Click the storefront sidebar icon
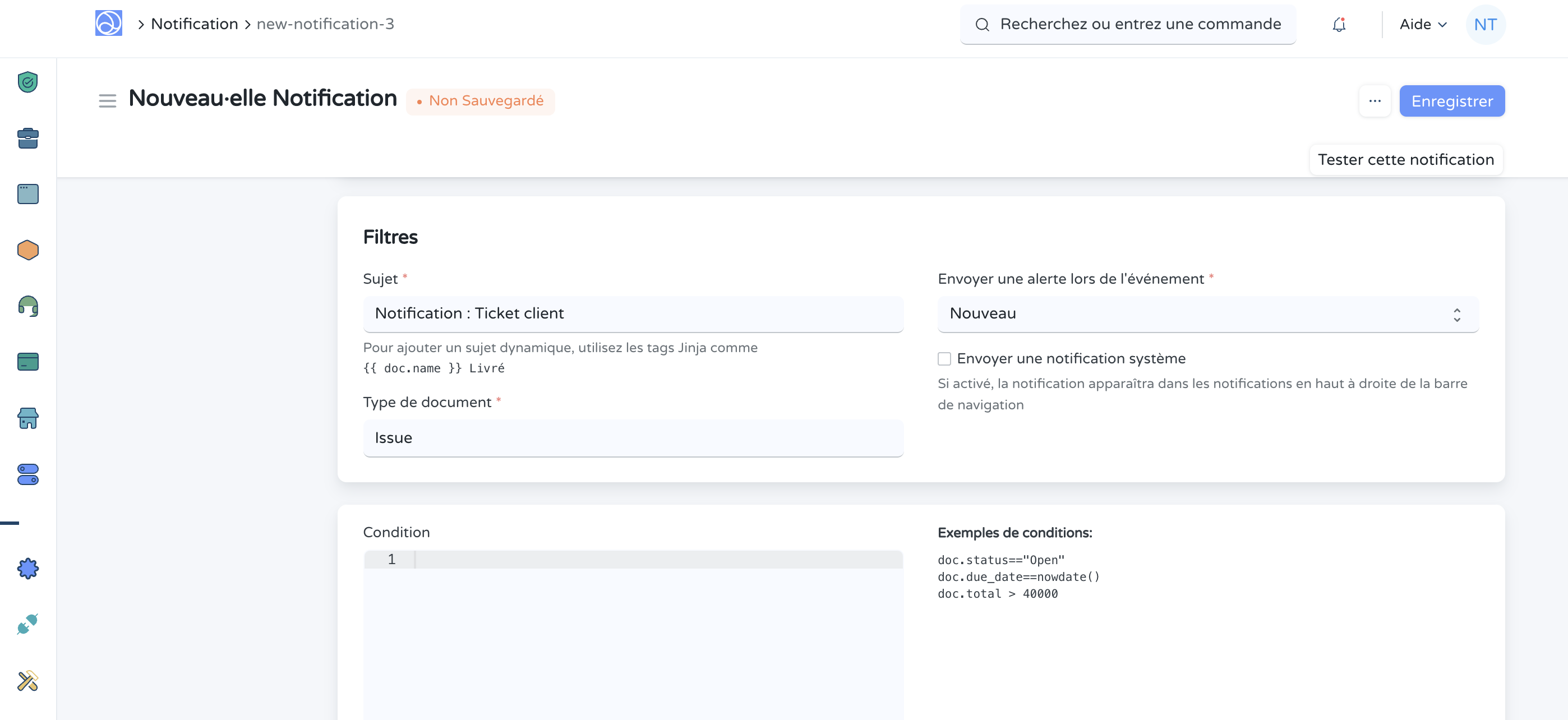The image size is (1568, 720). tap(28, 418)
